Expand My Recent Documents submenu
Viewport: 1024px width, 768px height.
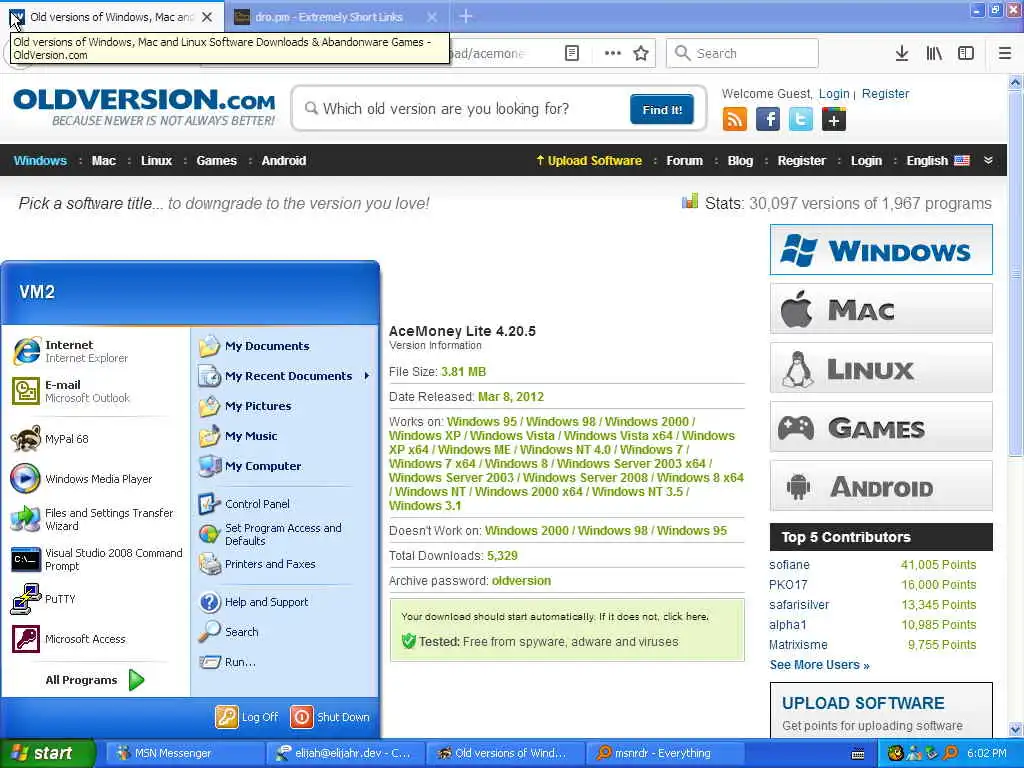point(284,376)
